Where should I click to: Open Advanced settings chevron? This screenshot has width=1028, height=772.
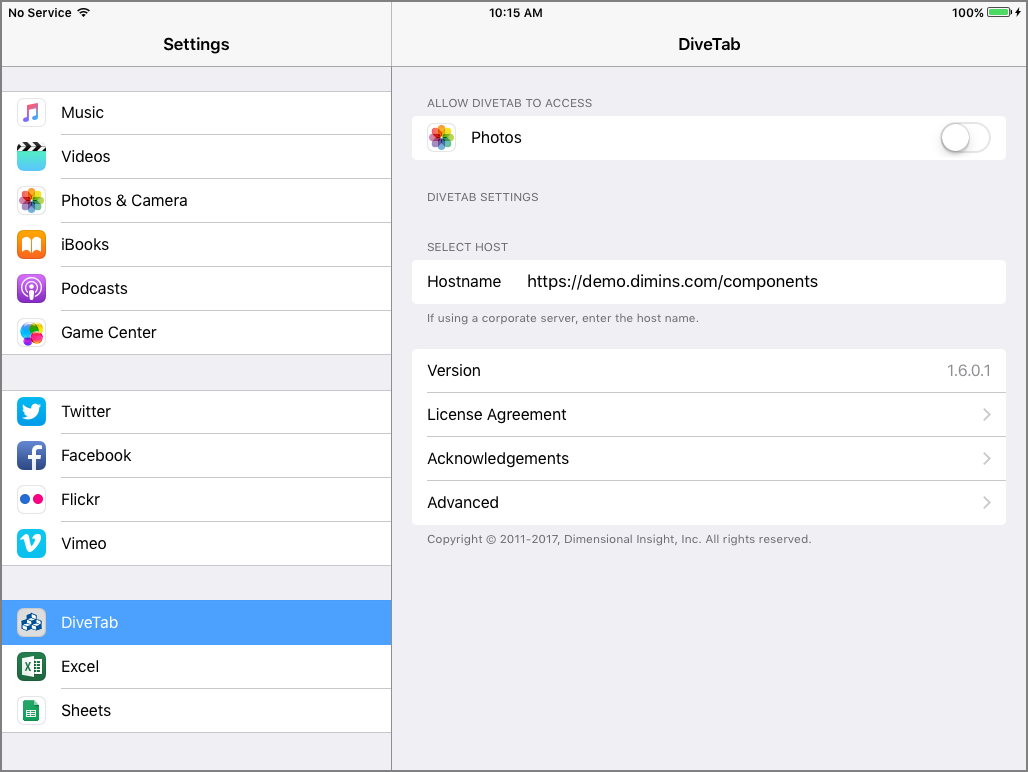click(987, 502)
